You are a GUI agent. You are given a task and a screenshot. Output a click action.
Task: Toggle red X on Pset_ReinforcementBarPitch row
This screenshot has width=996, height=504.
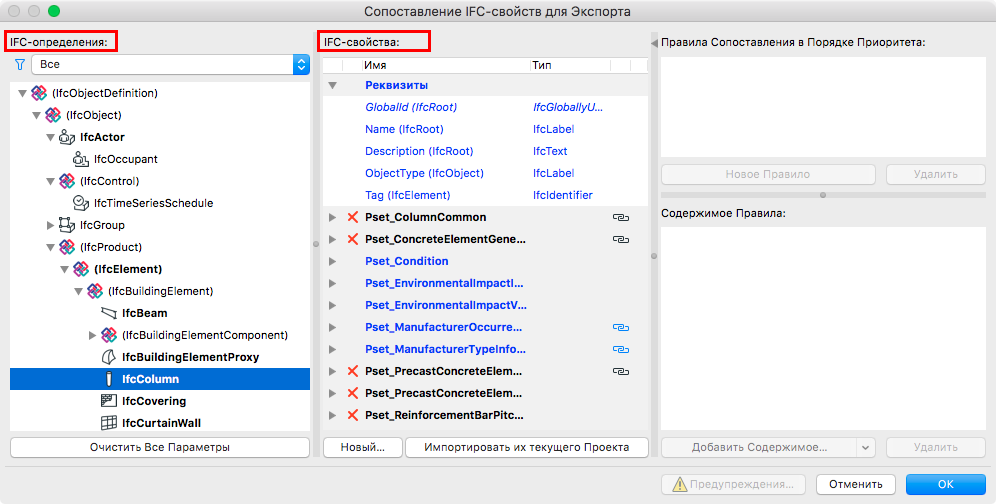(352, 415)
